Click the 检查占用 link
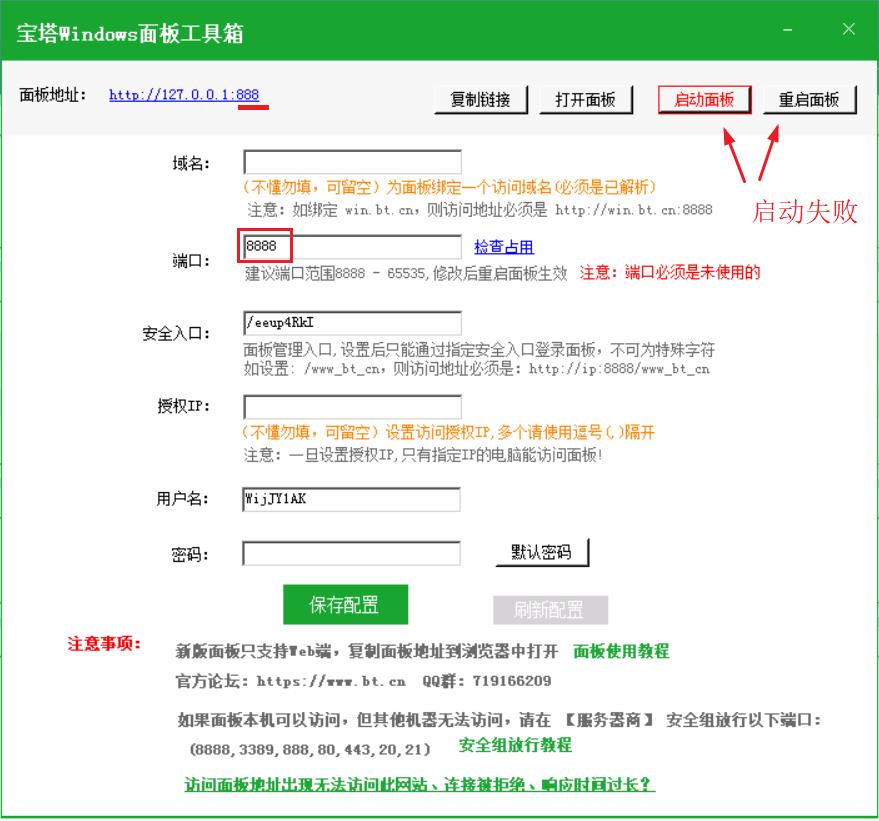The height and width of the screenshot is (821, 879). [x=503, y=247]
